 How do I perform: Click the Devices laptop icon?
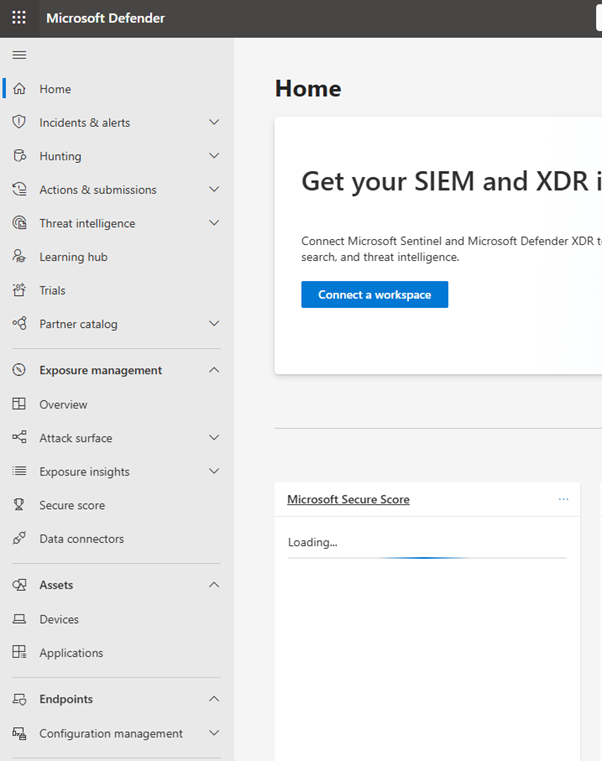[19, 619]
